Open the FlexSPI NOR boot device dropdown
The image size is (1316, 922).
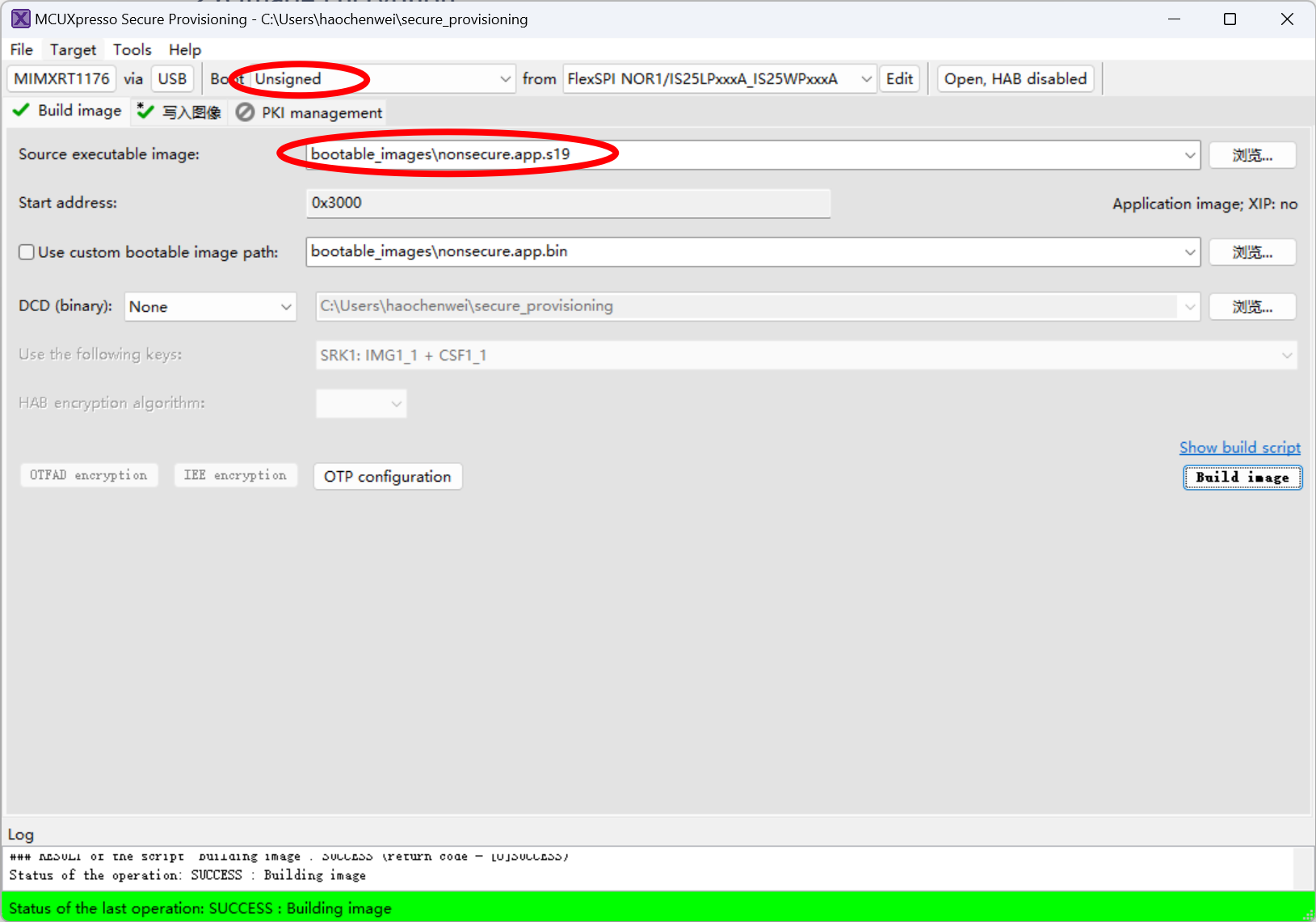[x=720, y=79]
